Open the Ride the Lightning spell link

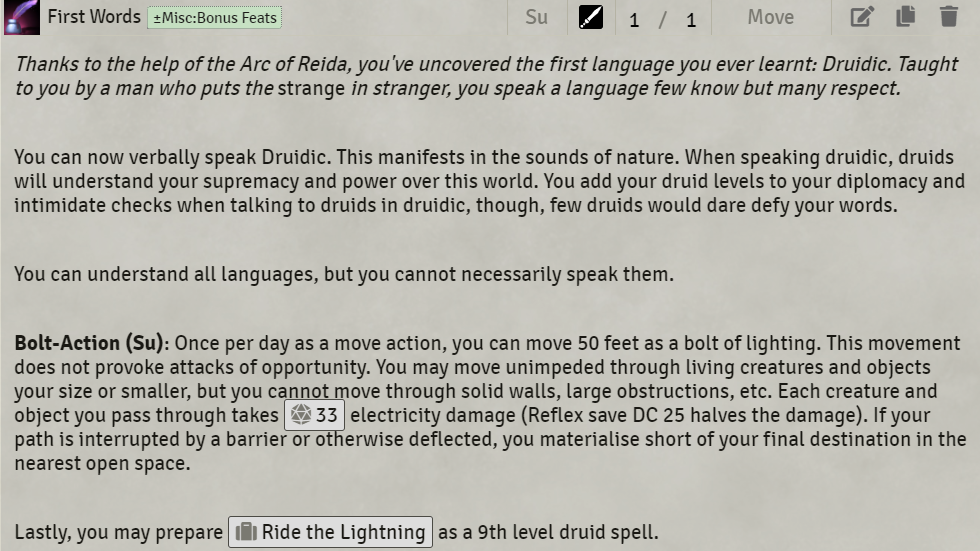click(x=330, y=532)
